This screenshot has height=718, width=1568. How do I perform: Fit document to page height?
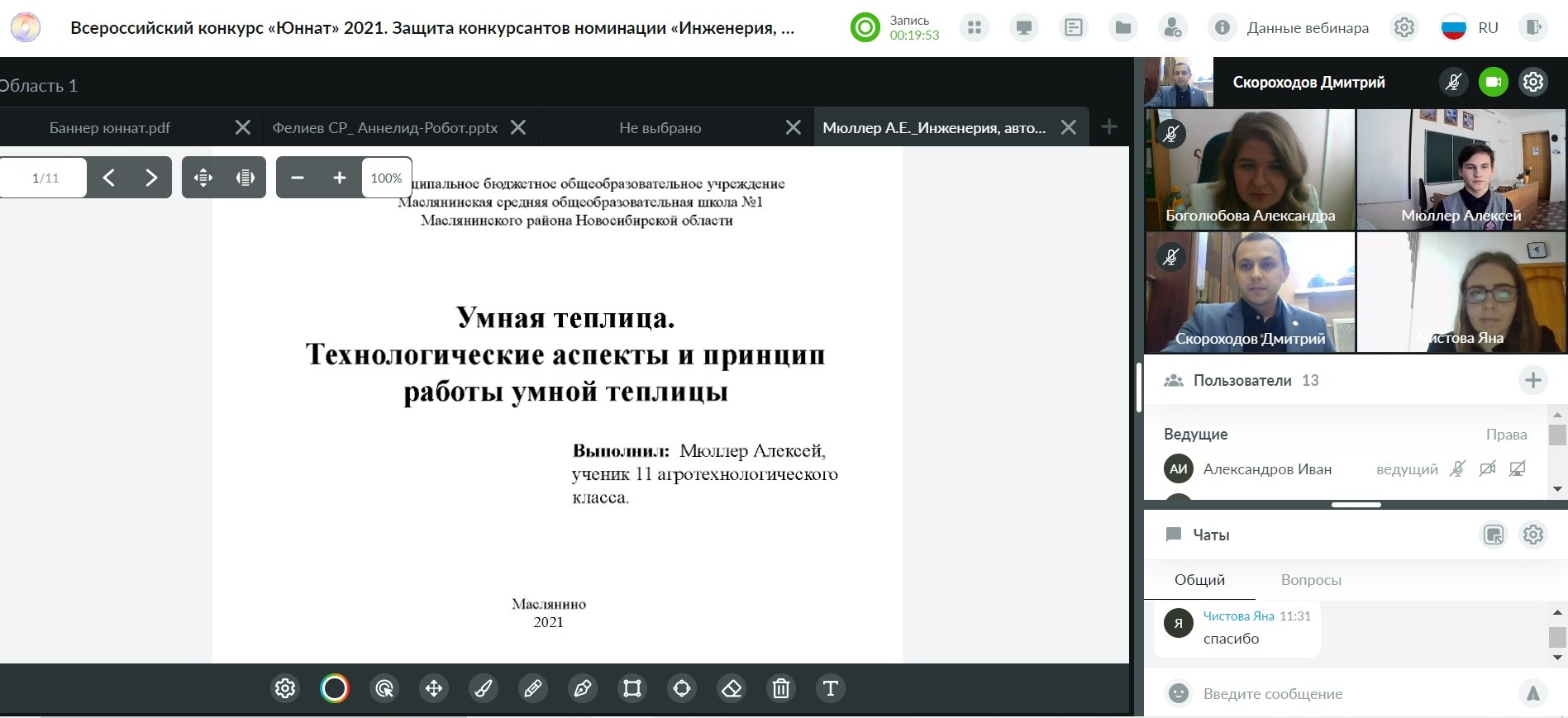[245, 178]
